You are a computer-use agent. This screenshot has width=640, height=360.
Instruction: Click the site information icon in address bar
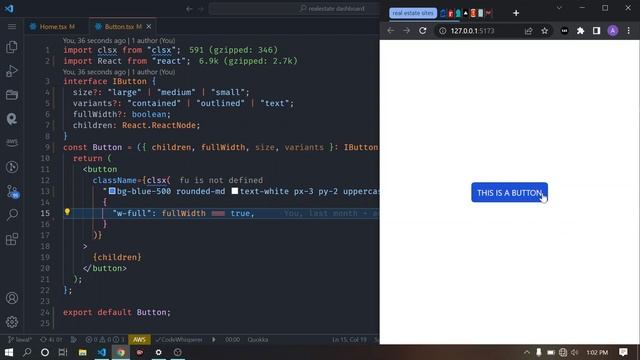pos(442,31)
